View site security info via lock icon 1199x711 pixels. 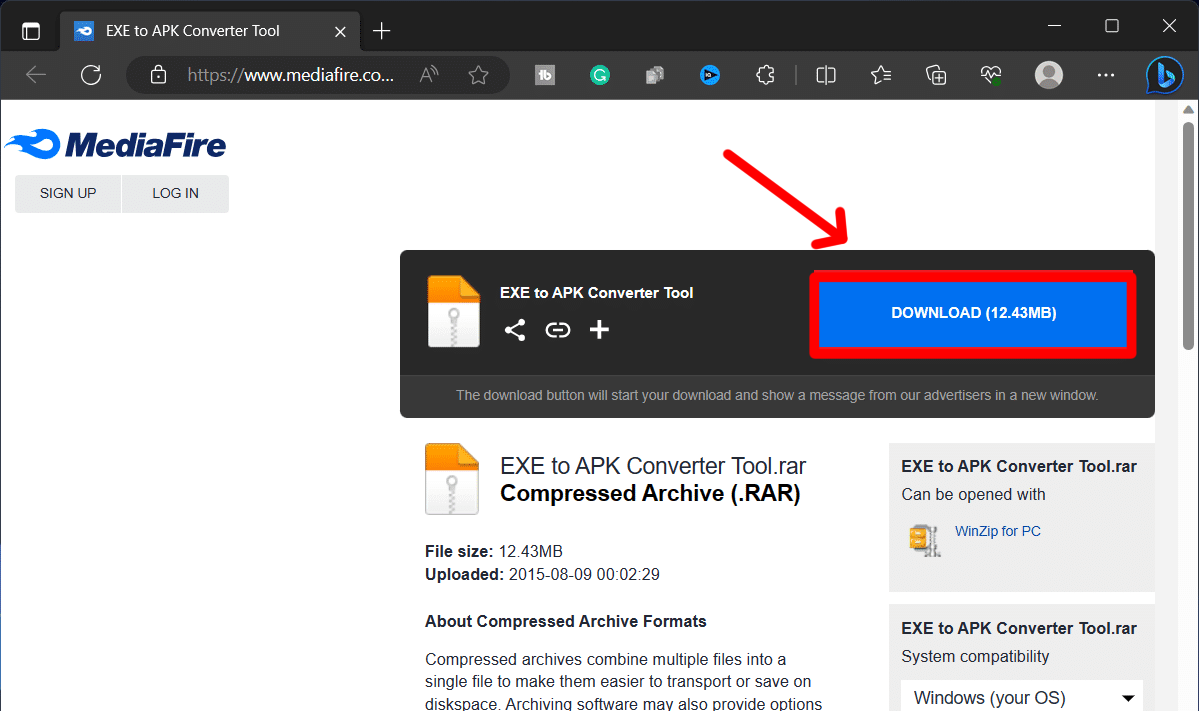[x=160, y=74]
